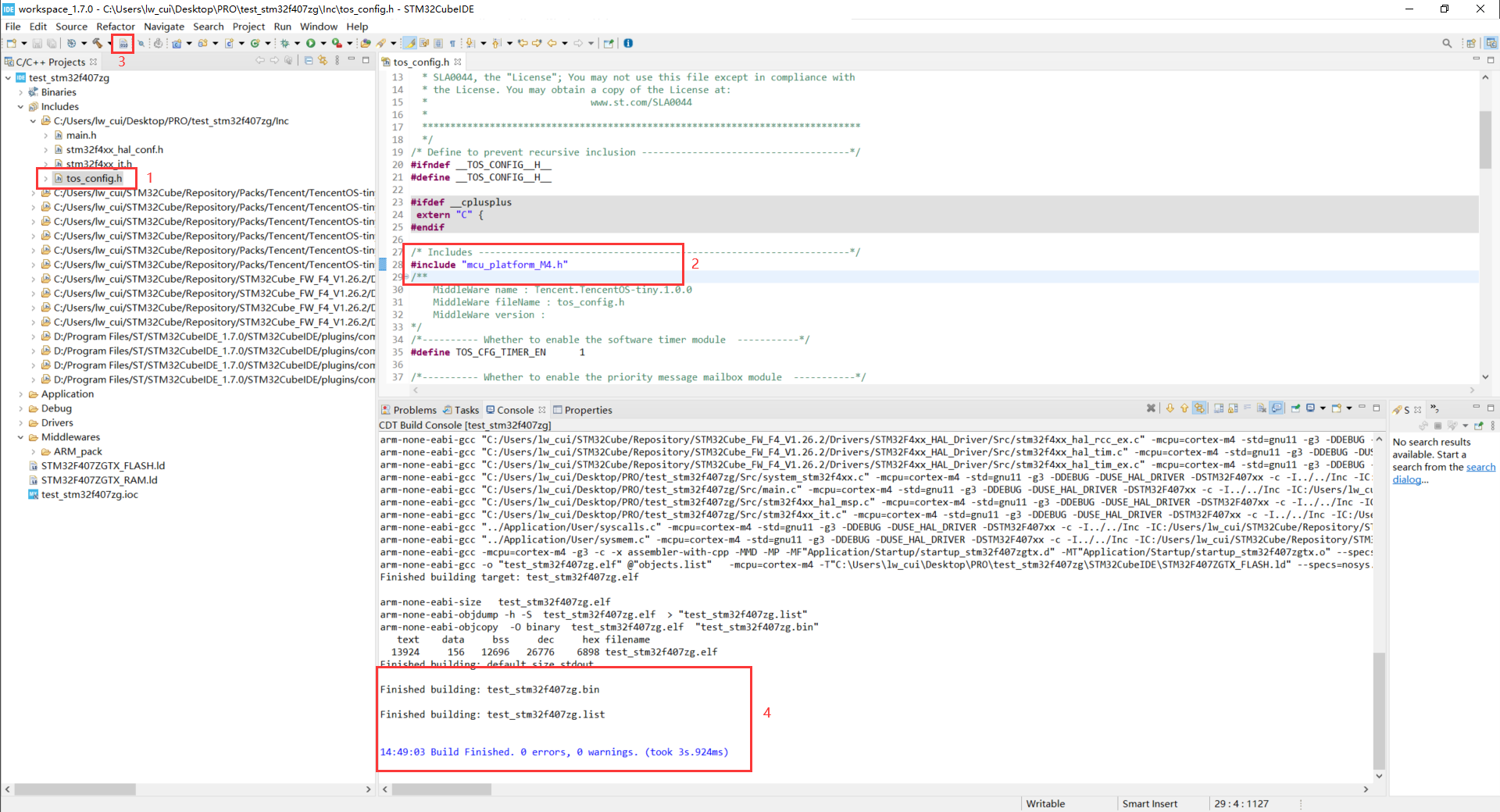Click the Run External Tools icon
Image resolution: width=1500 pixels, height=812 pixels.
pos(337,43)
